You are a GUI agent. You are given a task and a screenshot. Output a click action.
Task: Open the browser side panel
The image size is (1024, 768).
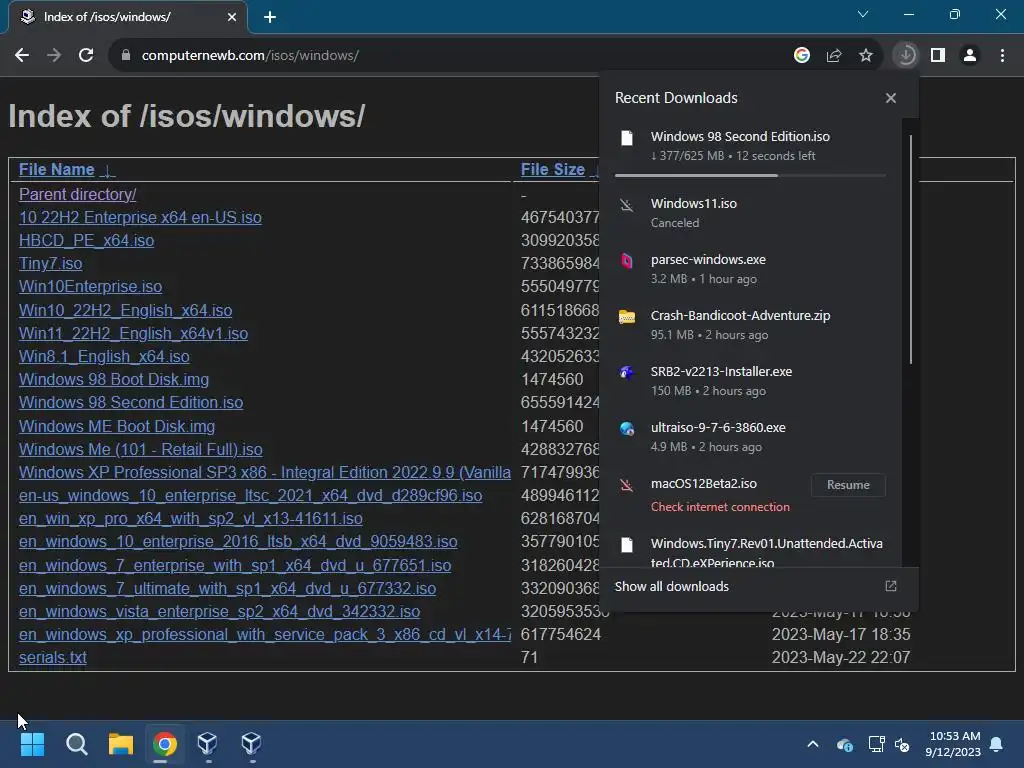pyautogui.click(x=938, y=56)
